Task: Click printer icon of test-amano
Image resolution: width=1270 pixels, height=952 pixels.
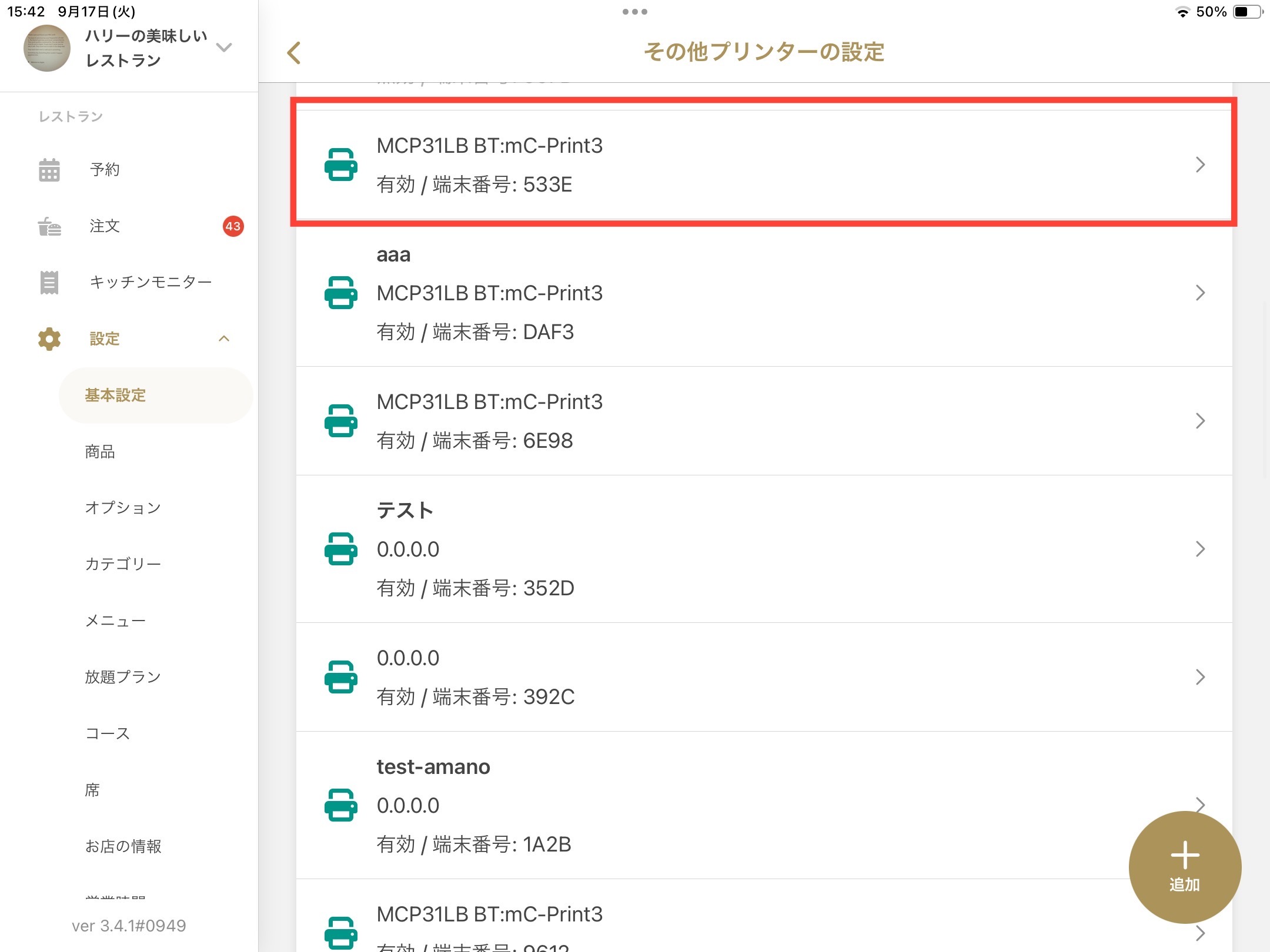Action: pos(341,805)
